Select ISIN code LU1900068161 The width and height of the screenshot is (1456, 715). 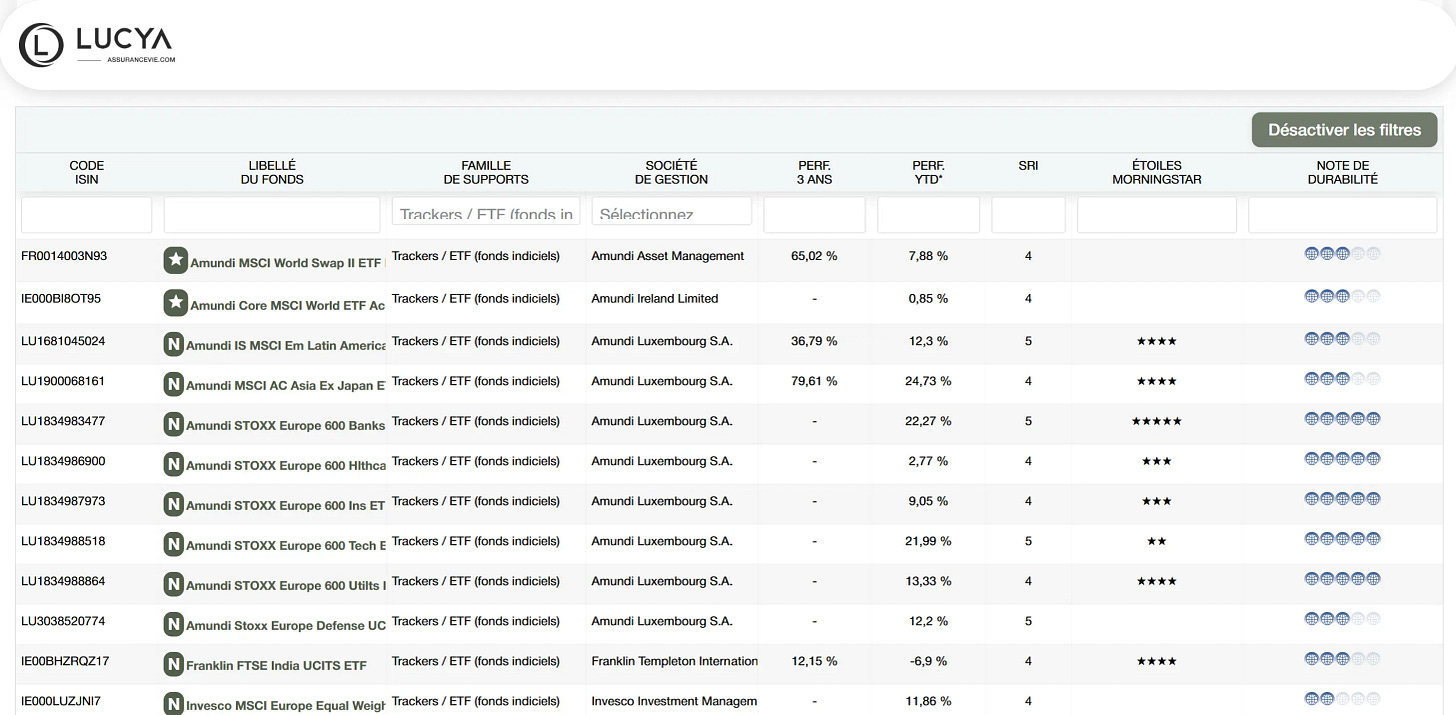[x=63, y=381]
